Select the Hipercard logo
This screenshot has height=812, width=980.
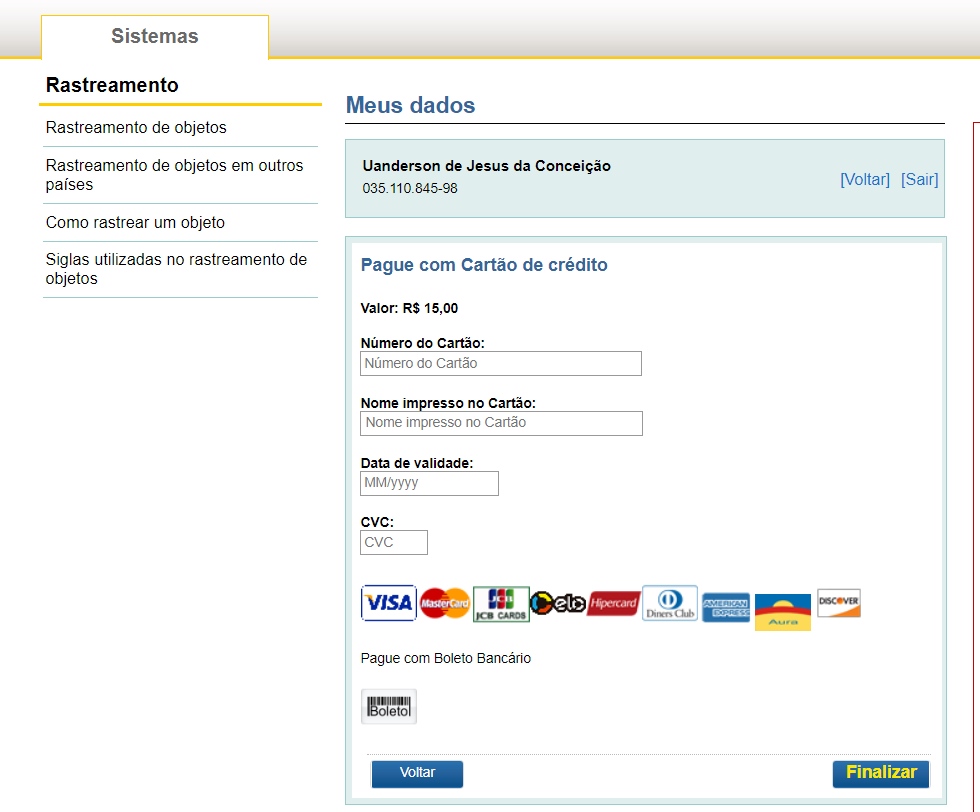(x=613, y=603)
